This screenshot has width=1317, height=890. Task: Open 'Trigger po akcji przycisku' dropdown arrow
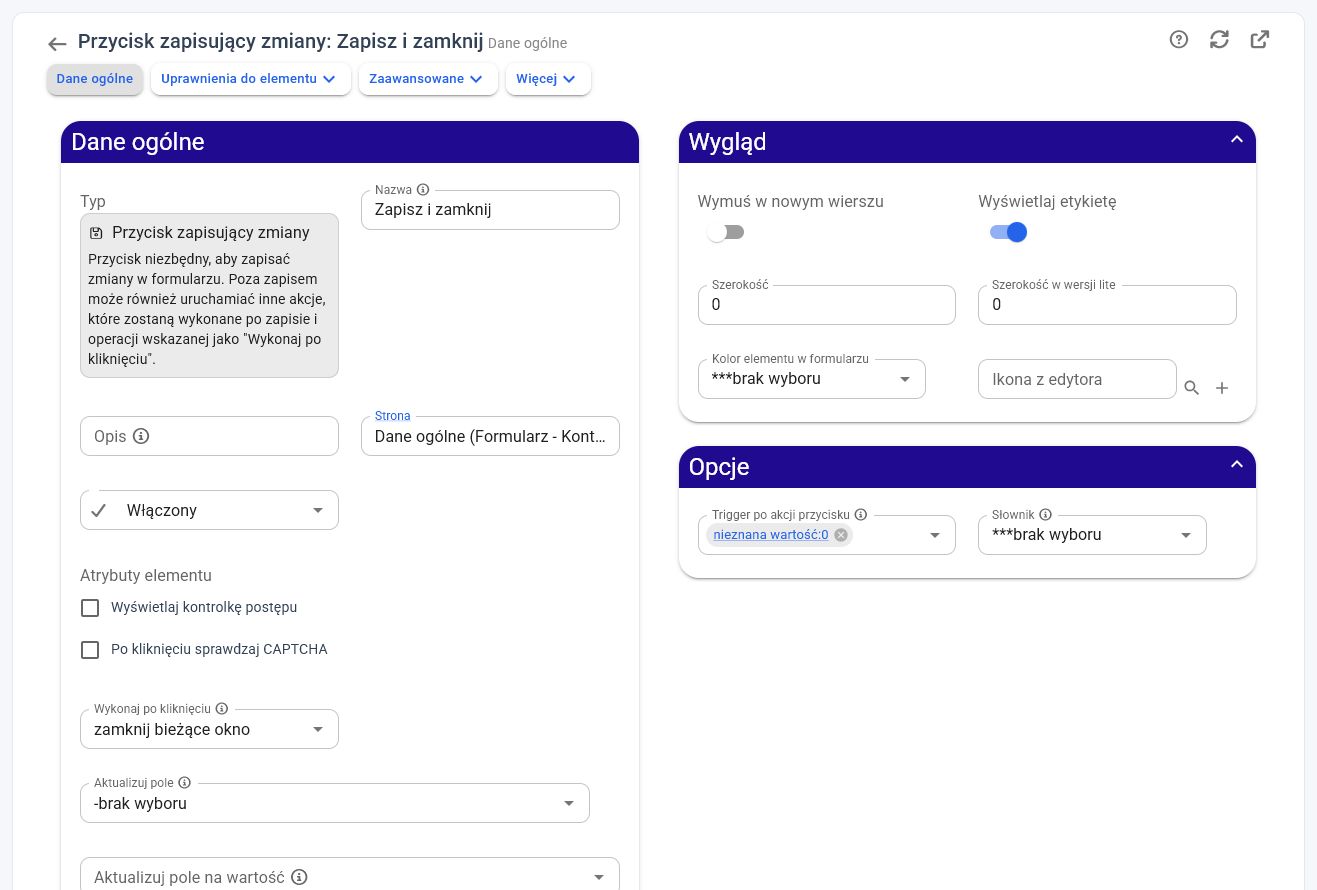(x=935, y=535)
